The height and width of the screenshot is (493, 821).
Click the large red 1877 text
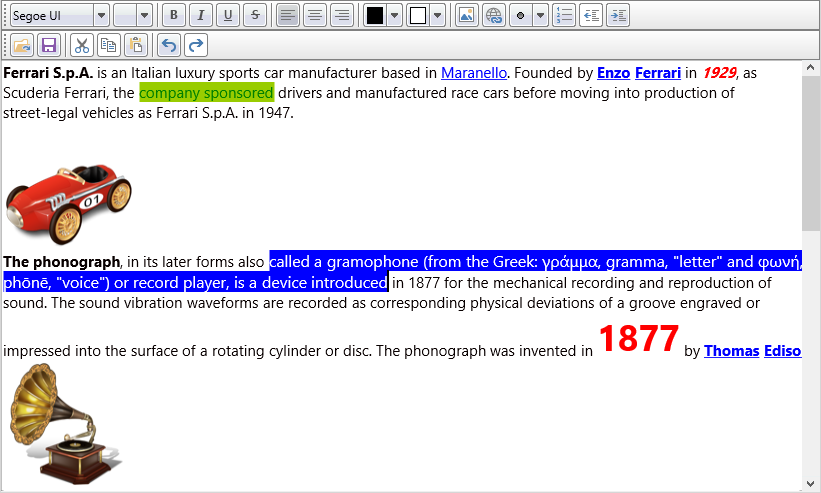638,338
